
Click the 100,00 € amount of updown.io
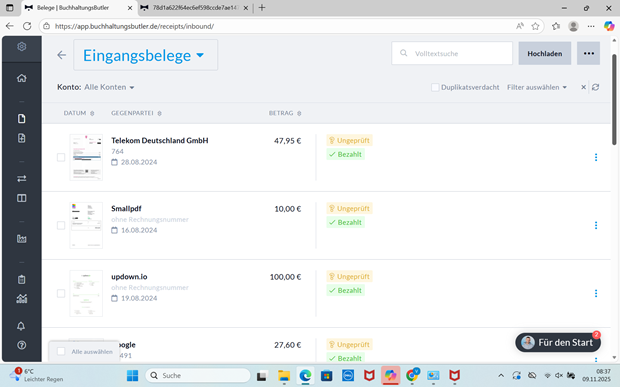[285, 277]
